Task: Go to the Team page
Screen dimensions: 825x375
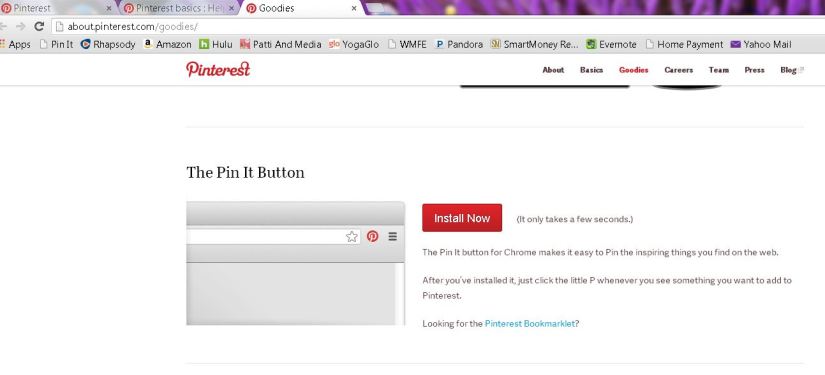Action: (x=719, y=70)
